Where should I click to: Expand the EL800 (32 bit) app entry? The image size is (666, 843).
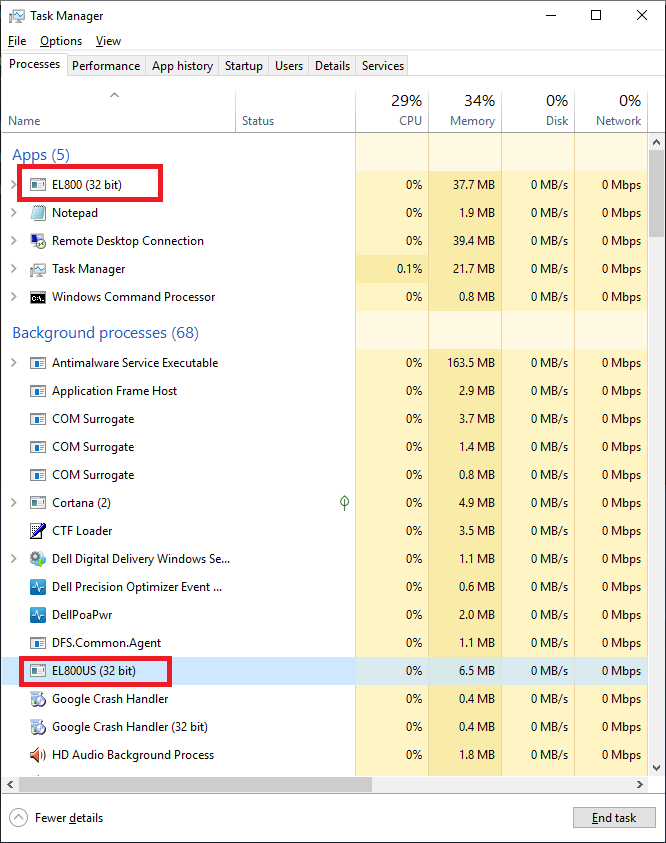pos(13,185)
